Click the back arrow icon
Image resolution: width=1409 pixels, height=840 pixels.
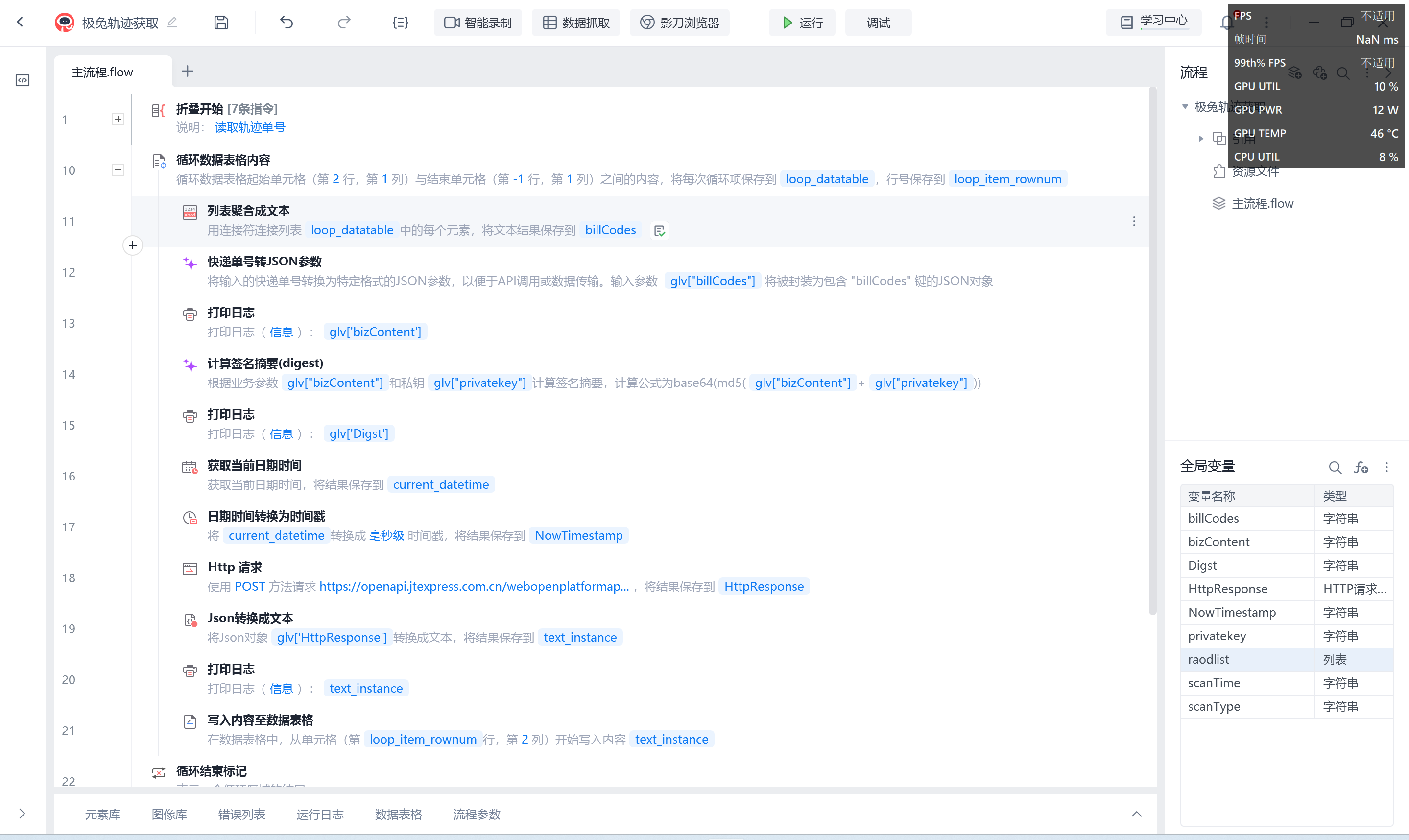tap(21, 22)
